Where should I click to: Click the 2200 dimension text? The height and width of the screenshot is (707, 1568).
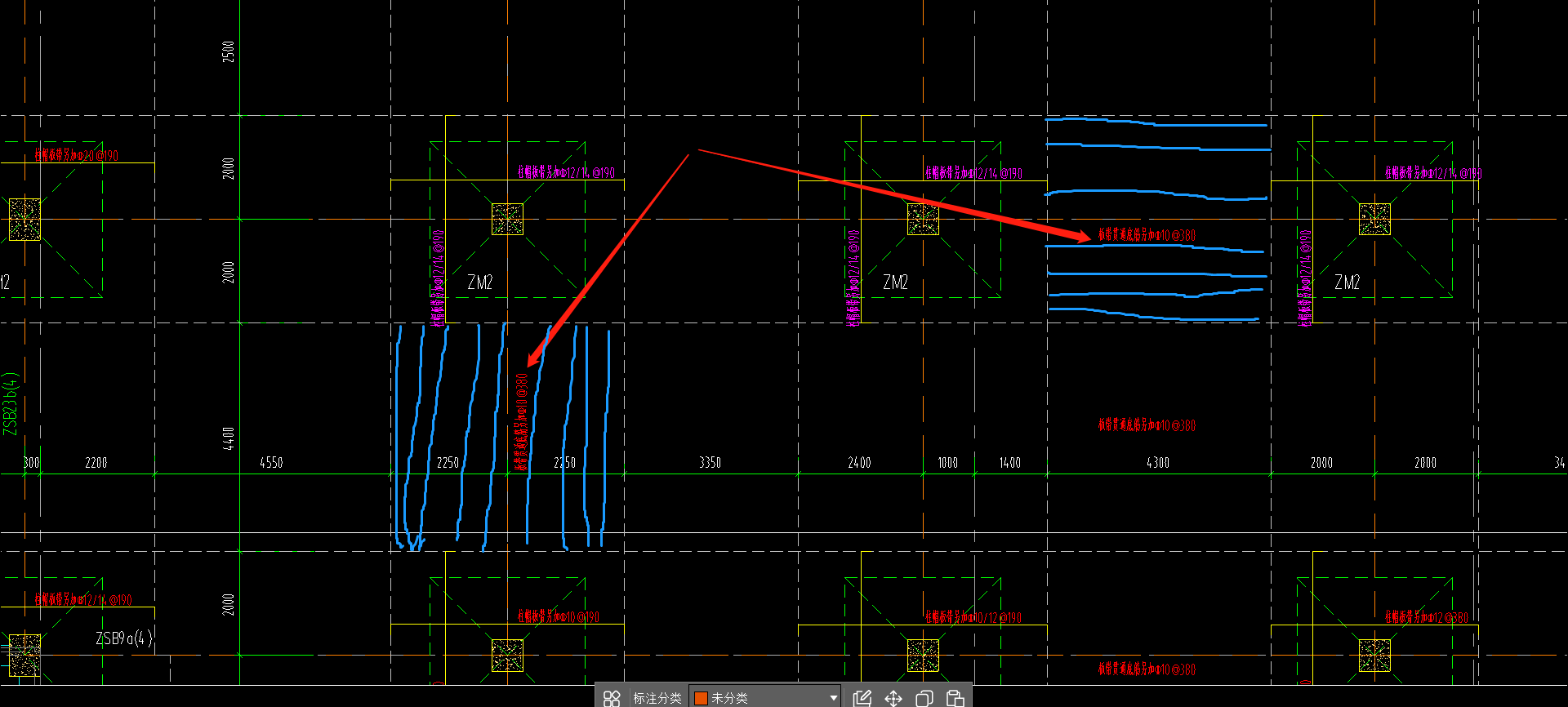(x=96, y=463)
